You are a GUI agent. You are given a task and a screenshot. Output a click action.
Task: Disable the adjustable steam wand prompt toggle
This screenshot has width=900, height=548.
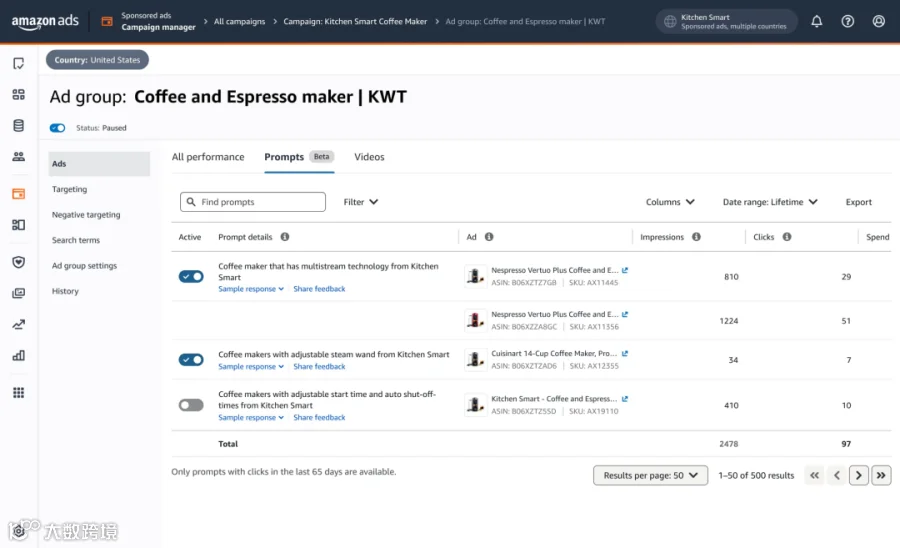tap(191, 360)
